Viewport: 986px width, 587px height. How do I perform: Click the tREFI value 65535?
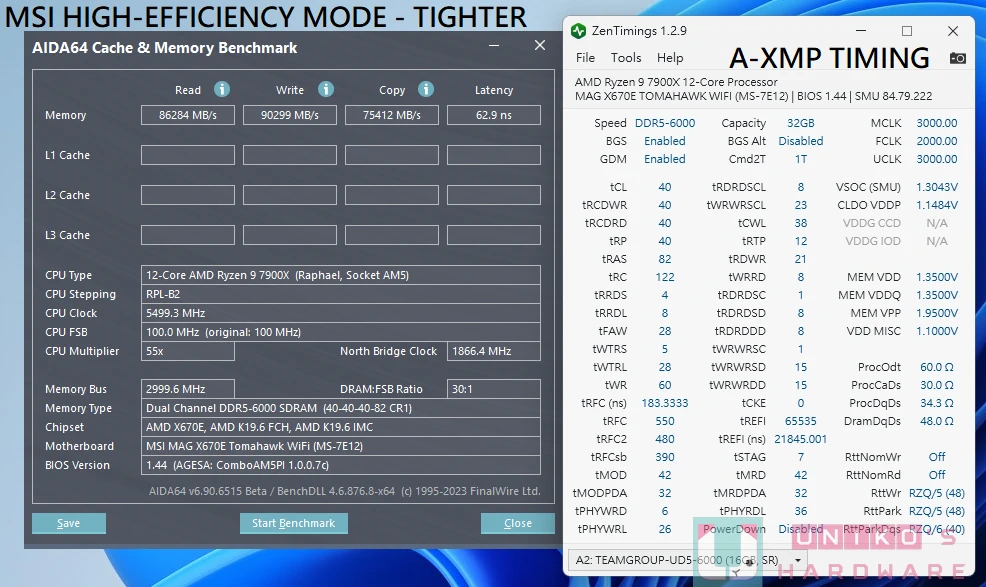(x=800, y=421)
